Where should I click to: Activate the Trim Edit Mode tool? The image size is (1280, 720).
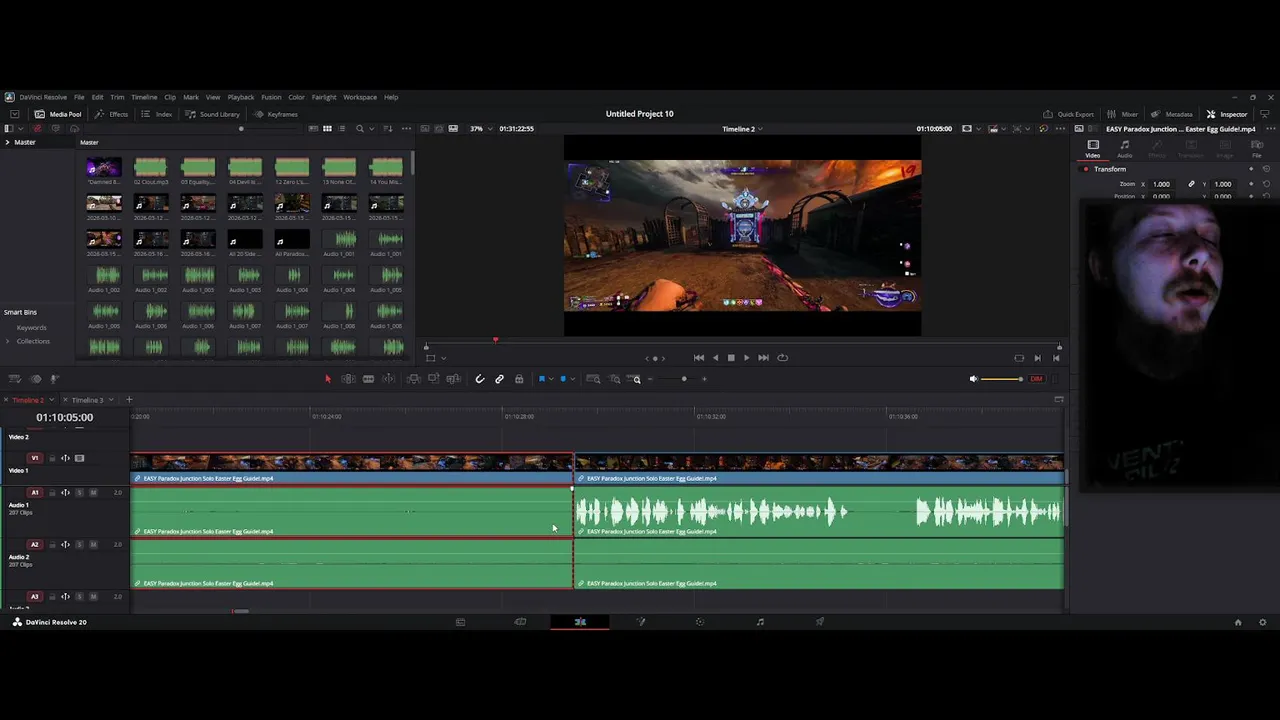(x=348, y=379)
